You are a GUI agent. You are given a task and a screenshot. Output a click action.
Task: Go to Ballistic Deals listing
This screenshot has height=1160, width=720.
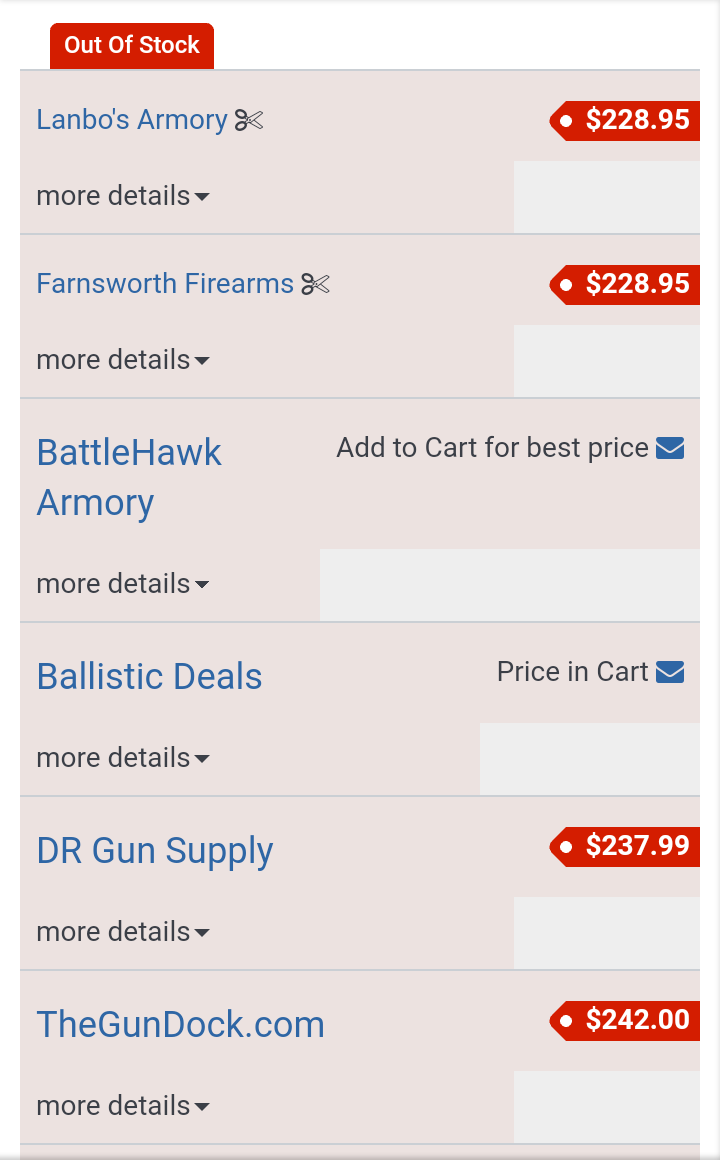149,677
